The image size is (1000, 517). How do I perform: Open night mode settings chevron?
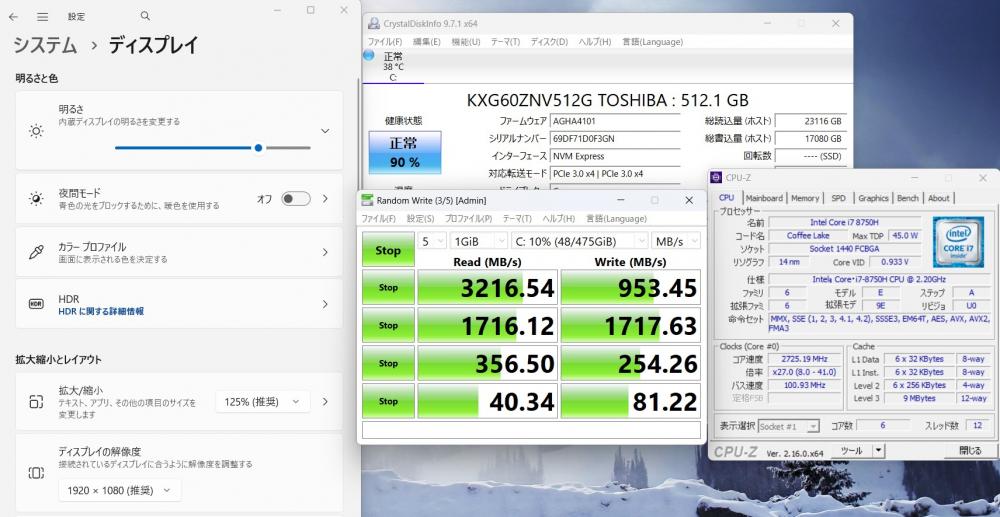tap(325, 199)
